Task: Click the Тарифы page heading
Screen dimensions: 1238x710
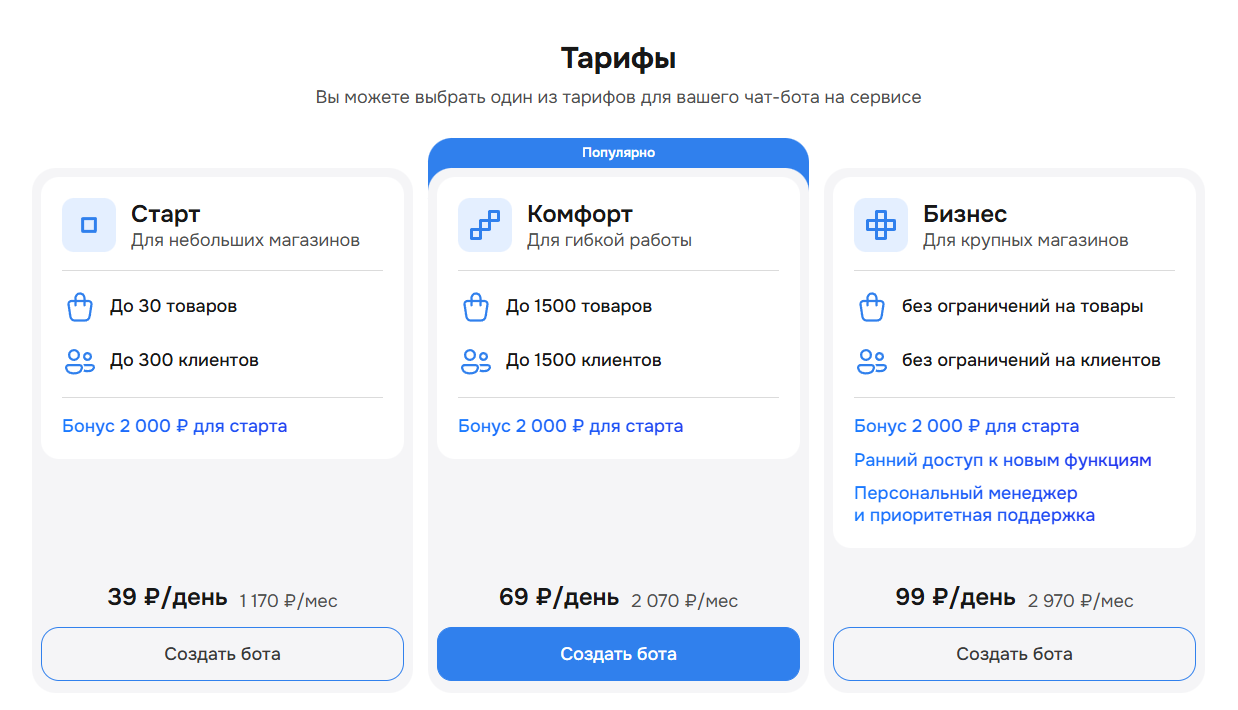Action: pyautogui.click(x=618, y=58)
